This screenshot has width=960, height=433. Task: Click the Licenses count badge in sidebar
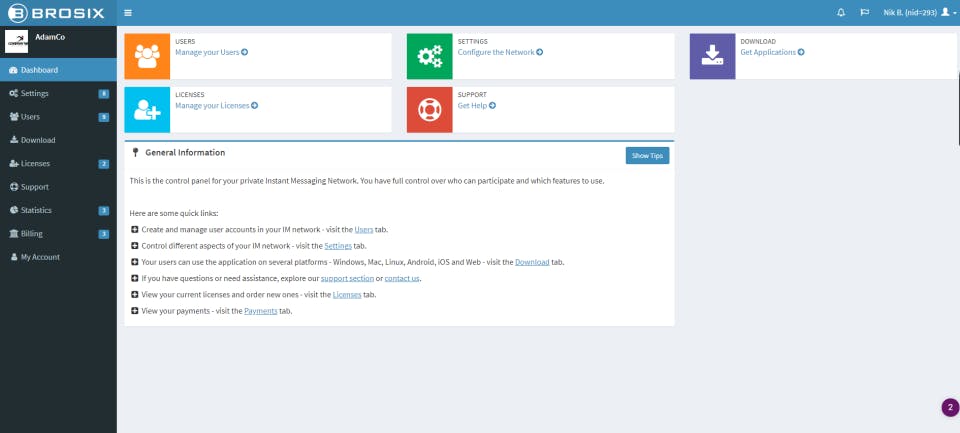pos(103,164)
